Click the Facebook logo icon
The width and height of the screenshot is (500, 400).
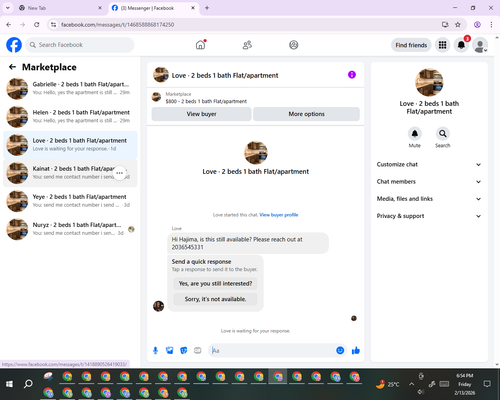[x=14, y=45]
